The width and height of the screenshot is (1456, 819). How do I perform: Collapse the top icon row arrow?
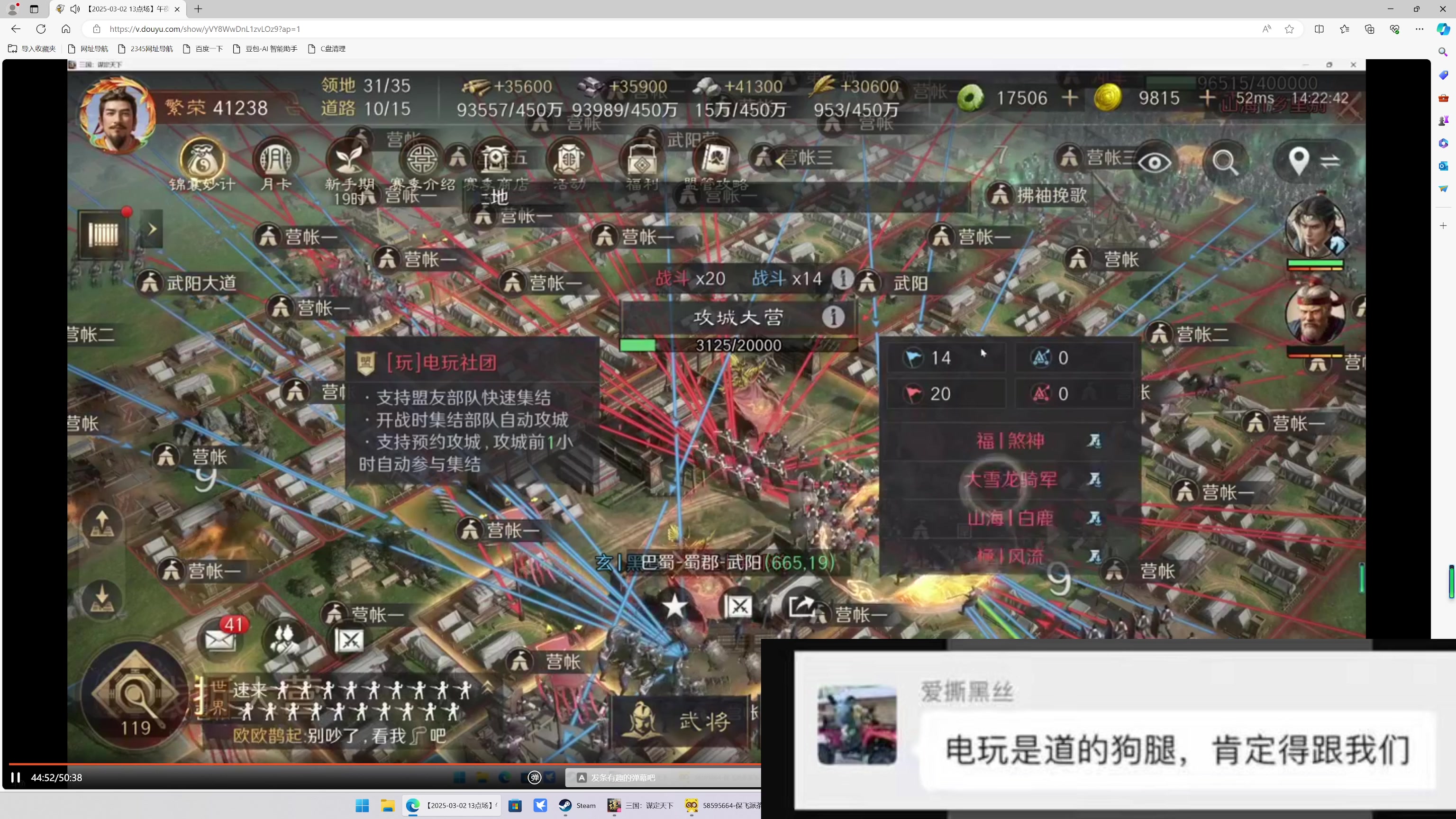pos(781,162)
